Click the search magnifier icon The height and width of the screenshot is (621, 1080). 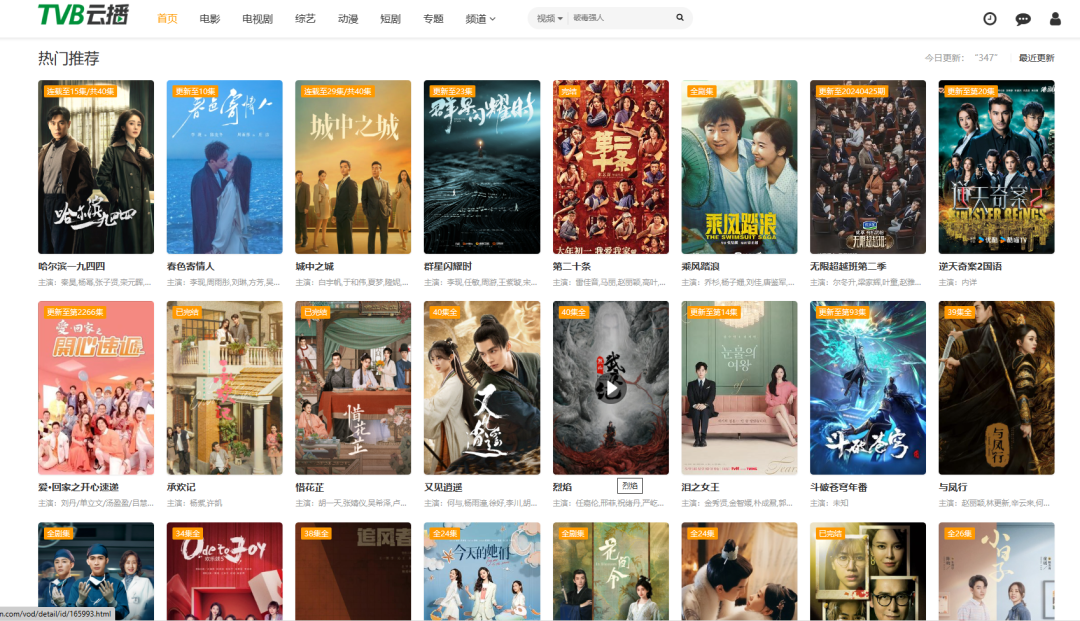click(680, 18)
